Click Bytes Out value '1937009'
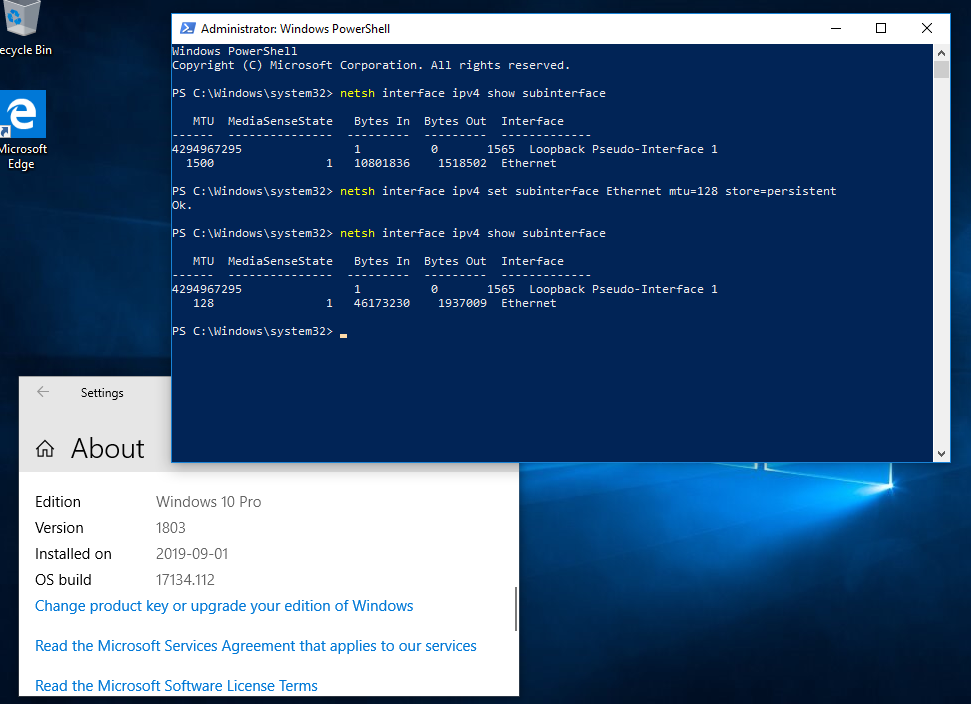 coord(462,303)
